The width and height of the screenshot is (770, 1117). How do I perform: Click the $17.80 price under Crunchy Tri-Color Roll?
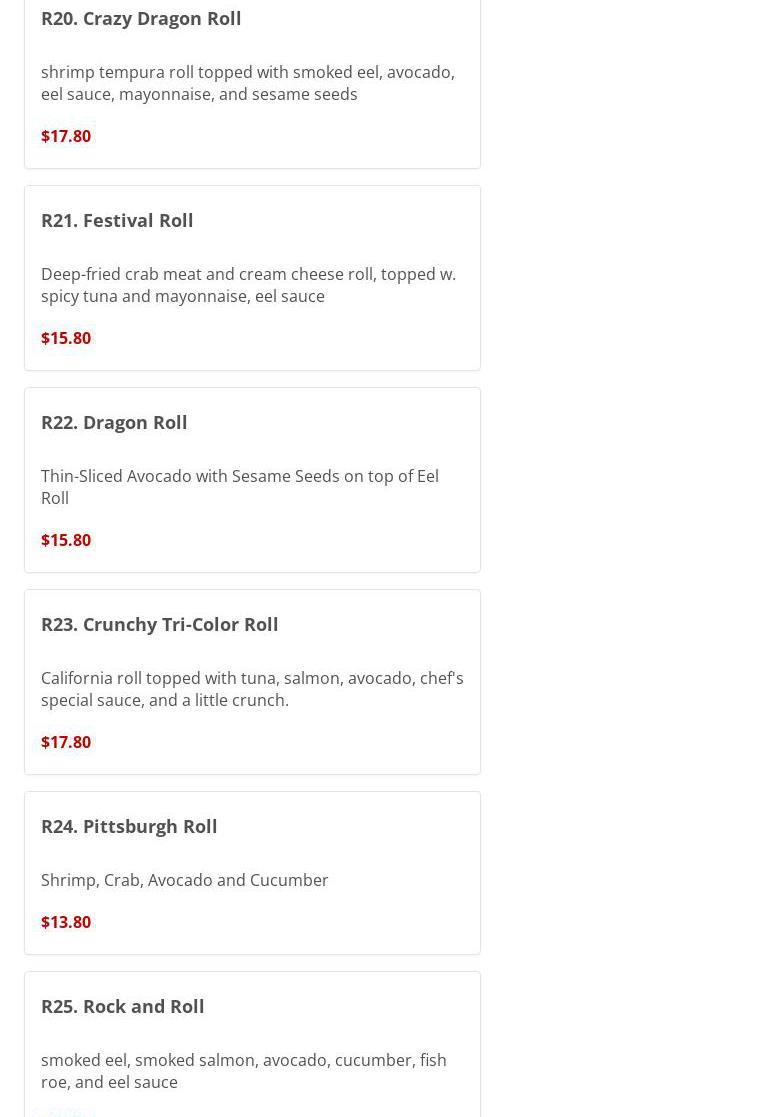(x=66, y=742)
